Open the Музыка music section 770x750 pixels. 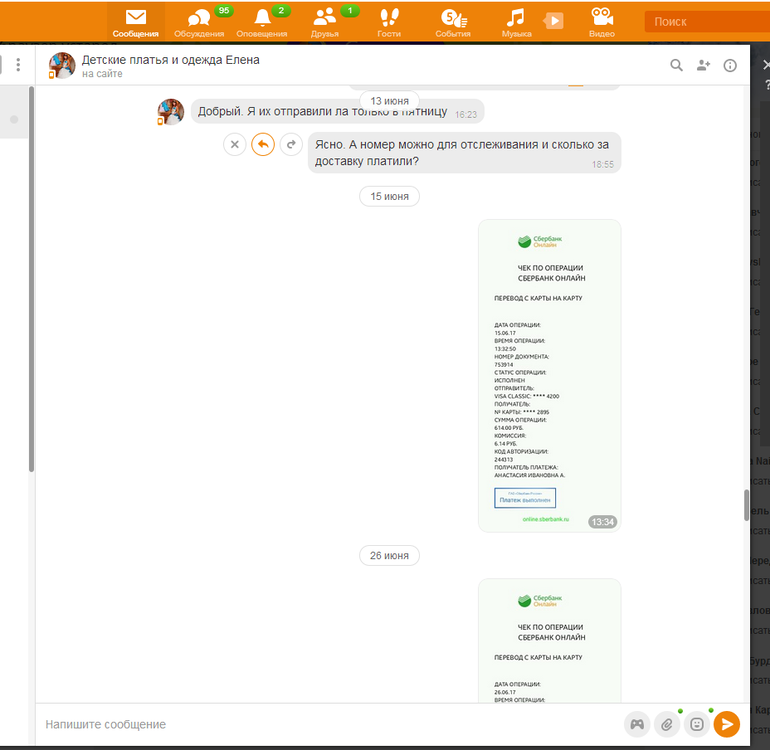point(516,21)
